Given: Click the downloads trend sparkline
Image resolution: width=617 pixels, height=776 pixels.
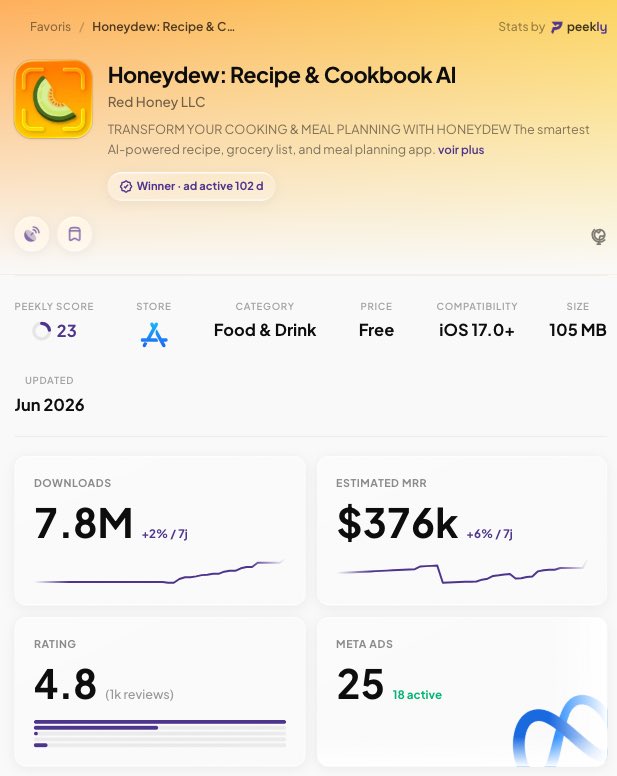Looking at the screenshot, I should tap(160, 573).
